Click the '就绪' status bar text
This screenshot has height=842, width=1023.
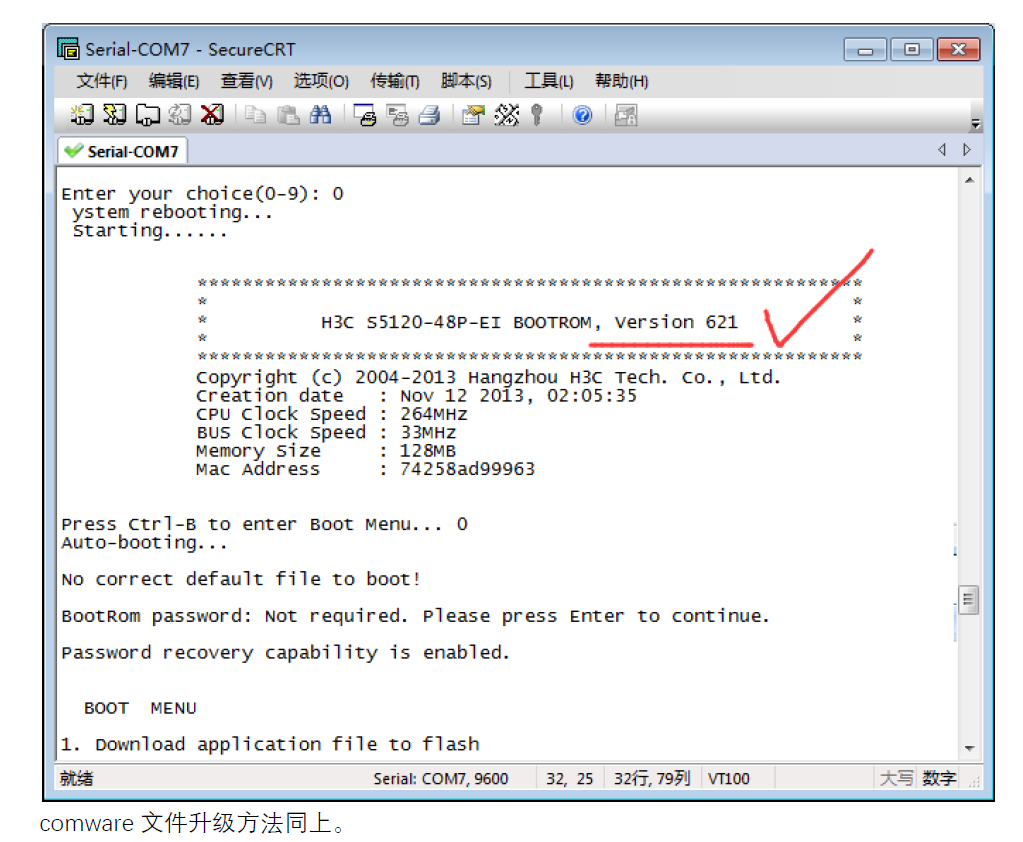76,778
